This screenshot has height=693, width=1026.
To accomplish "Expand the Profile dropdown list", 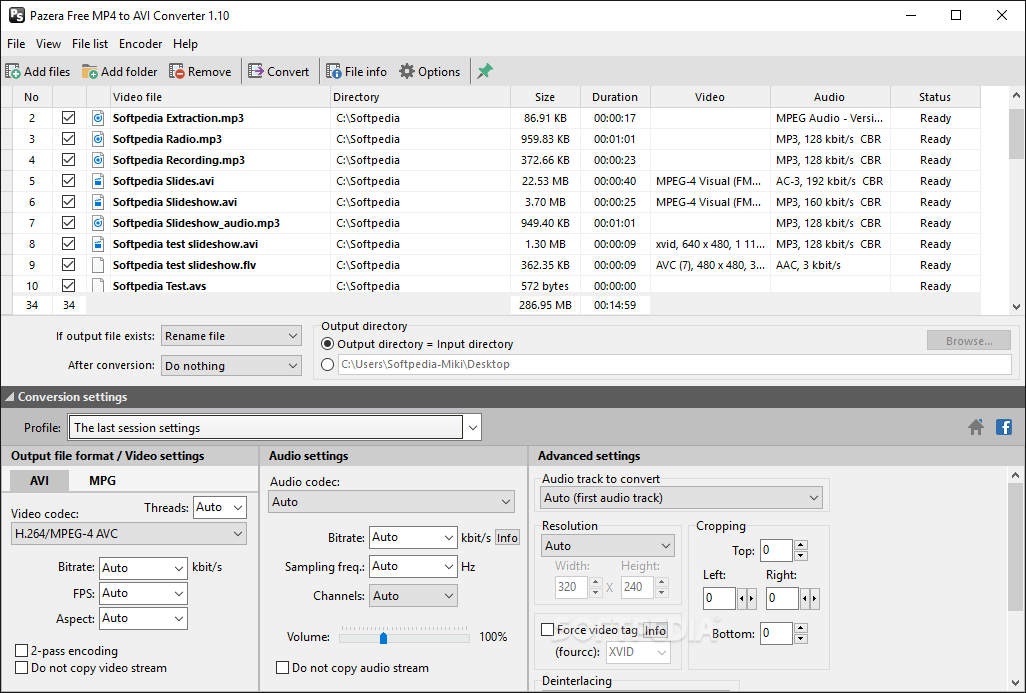I will (472, 428).
